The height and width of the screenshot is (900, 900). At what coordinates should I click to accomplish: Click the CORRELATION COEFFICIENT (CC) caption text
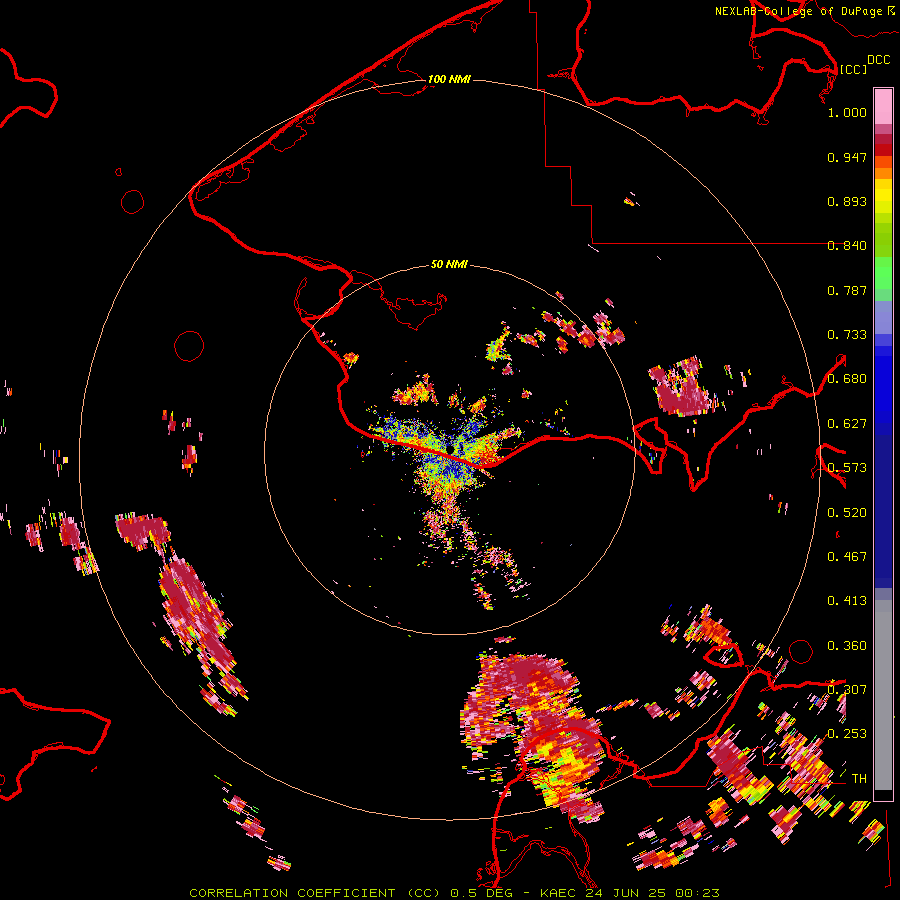click(315, 893)
